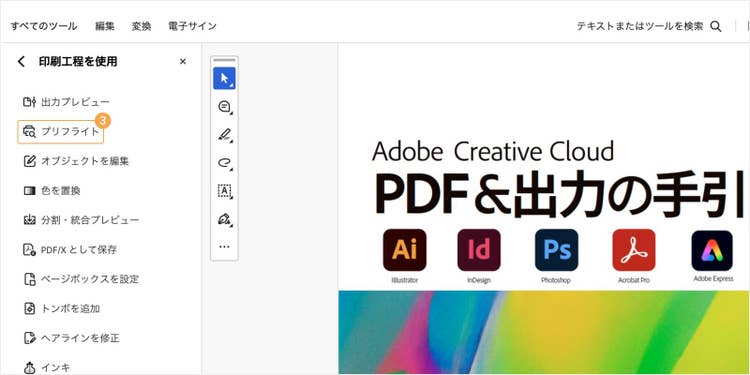Select the highlighter pen tool
Image resolution: width=750 pixels, height=375 pixels.
click(224, 134)
